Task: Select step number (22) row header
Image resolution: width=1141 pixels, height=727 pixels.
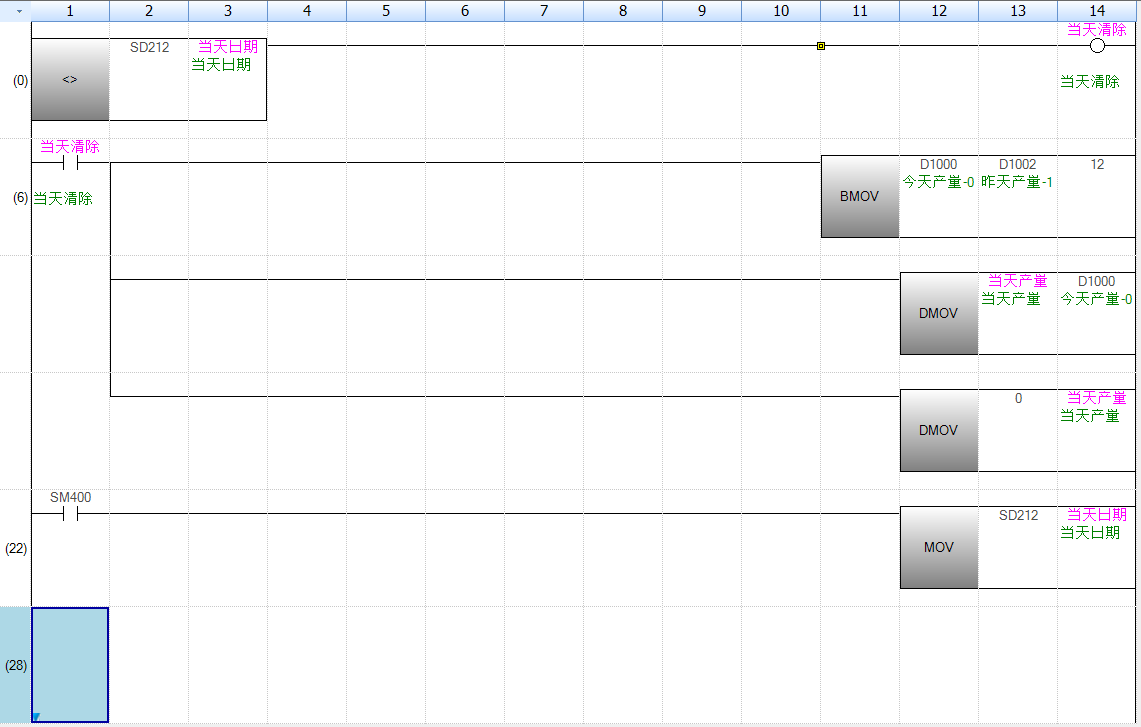Action: point(16,548)
